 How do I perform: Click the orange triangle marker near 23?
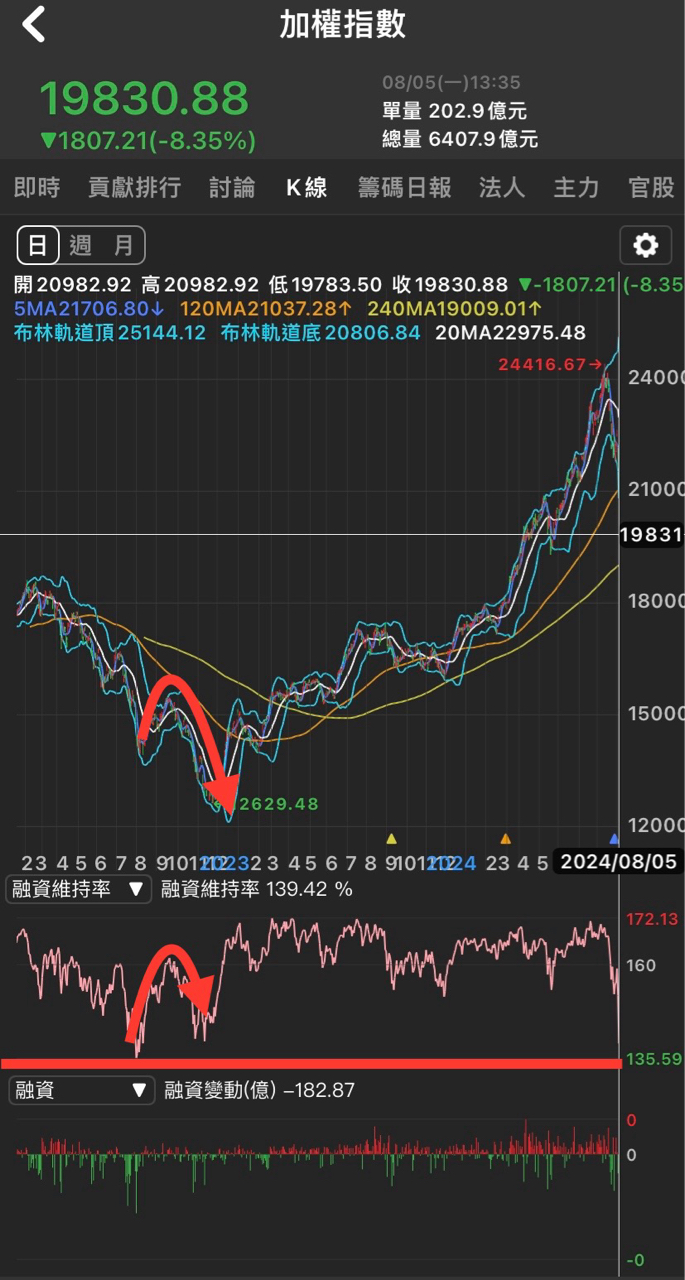pos(506,838)
